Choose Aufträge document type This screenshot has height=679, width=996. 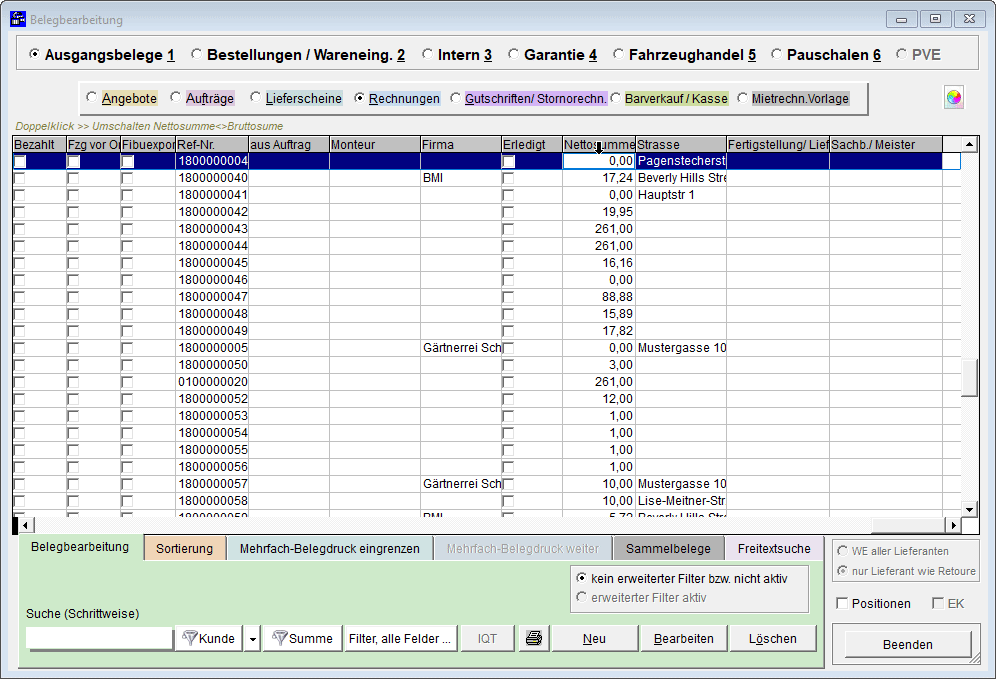[175, 98]
